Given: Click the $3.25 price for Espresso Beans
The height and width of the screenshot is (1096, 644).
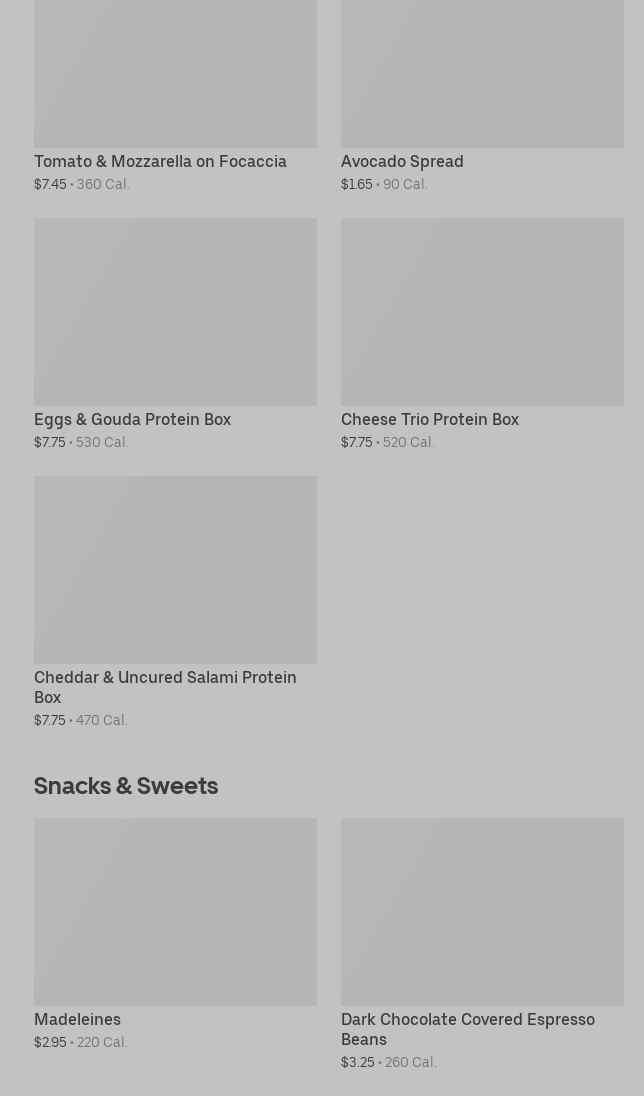Looking at the screenshot, I should coord(357,1063).
